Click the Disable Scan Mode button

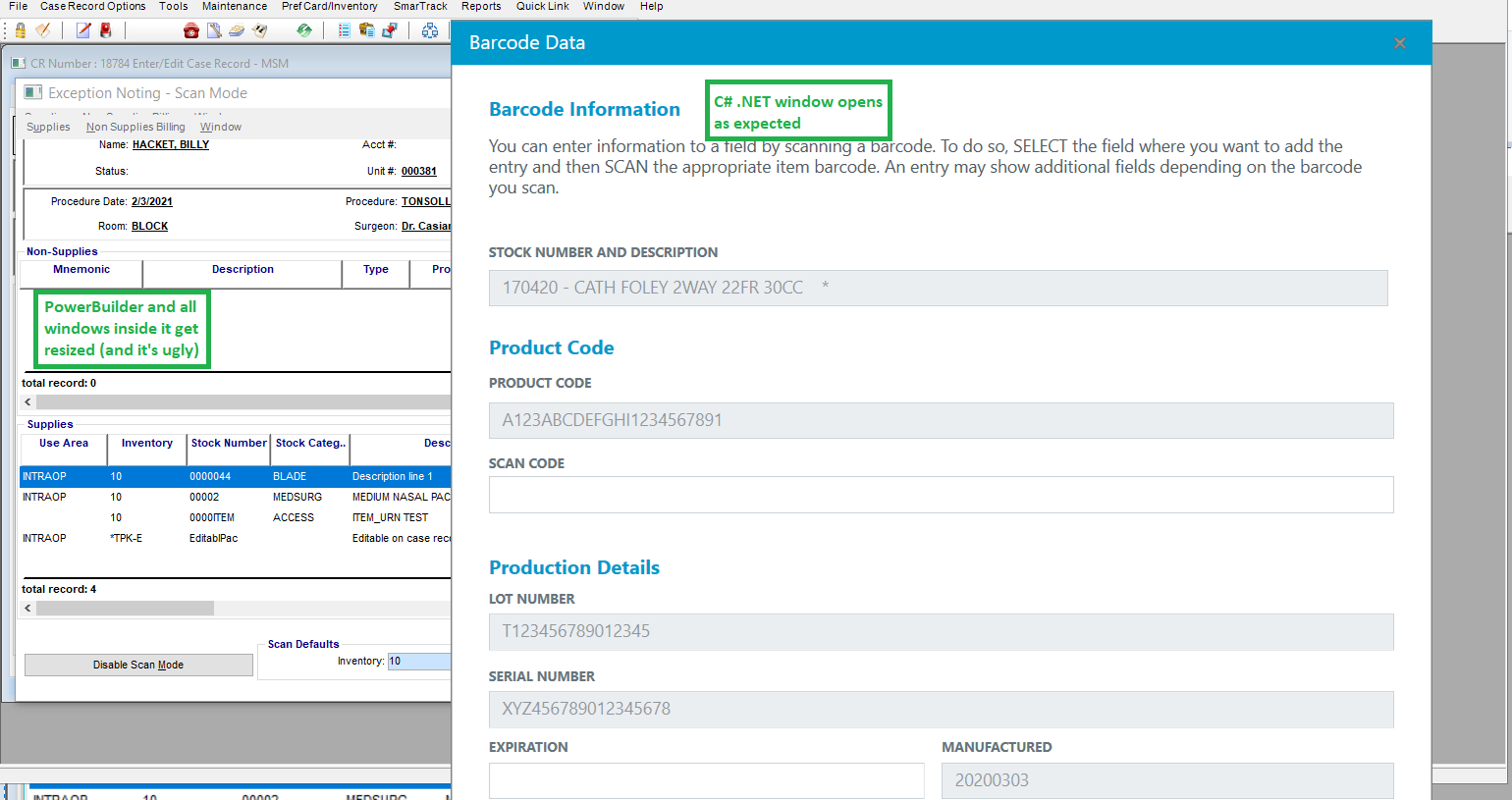(138, 665)
